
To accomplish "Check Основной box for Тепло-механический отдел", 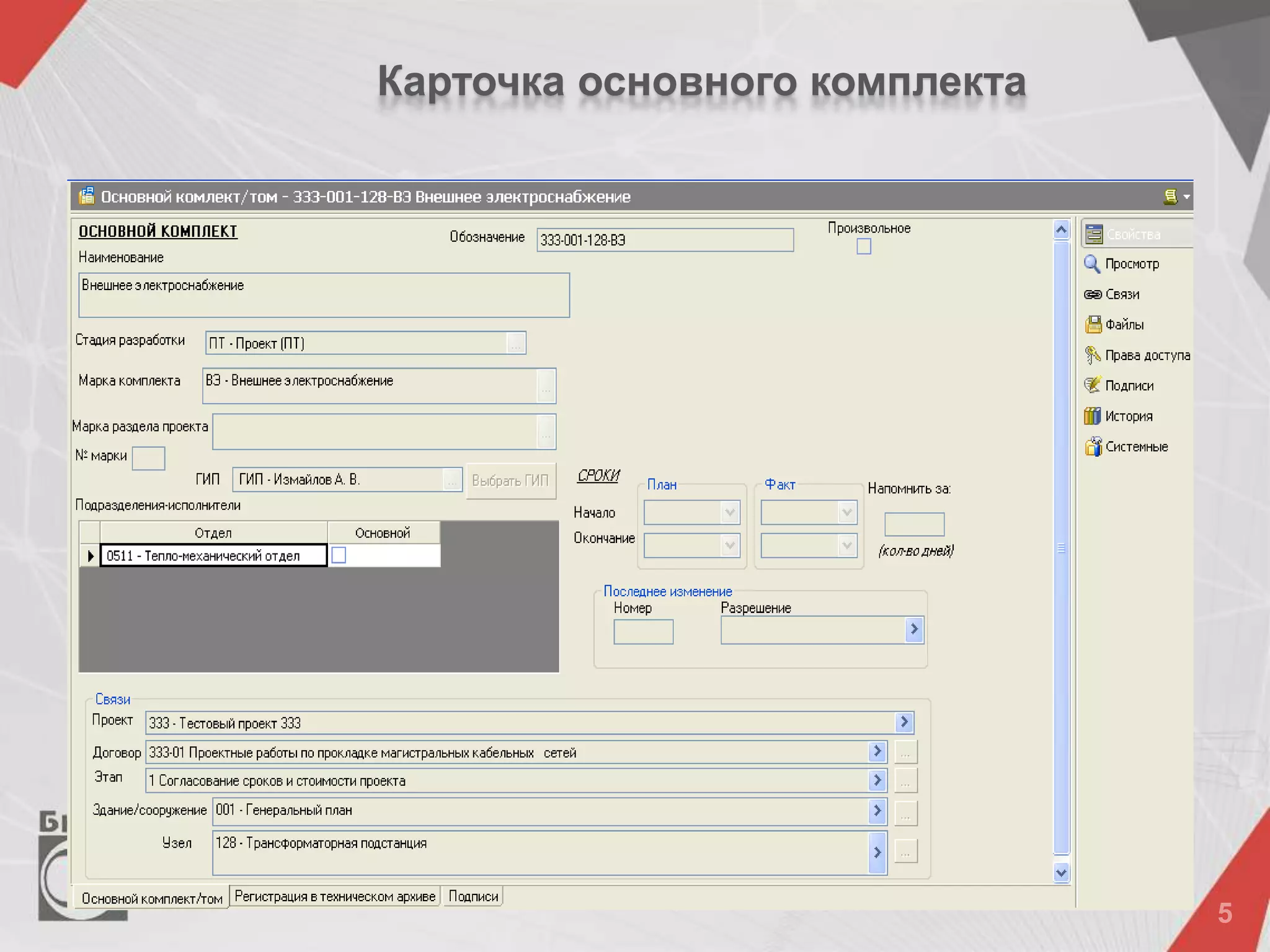I will pos(339,555).
